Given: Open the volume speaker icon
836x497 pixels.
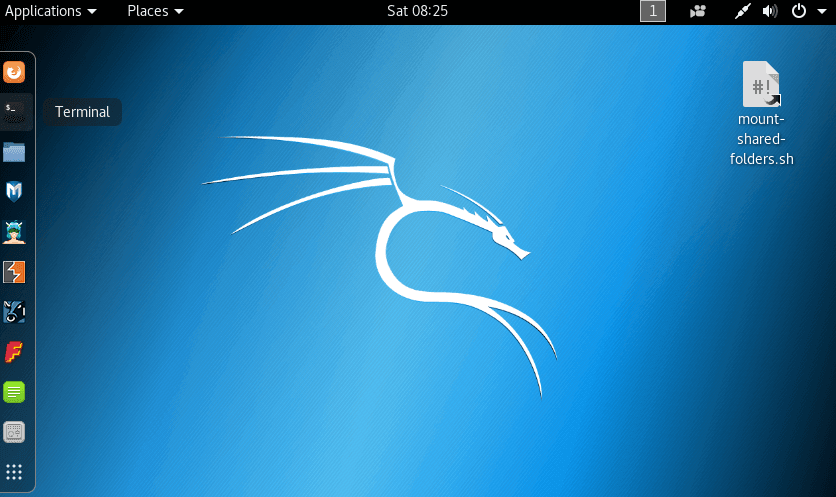Looking at the screenshot, I should pyautogui.click(x=770, y=11).
